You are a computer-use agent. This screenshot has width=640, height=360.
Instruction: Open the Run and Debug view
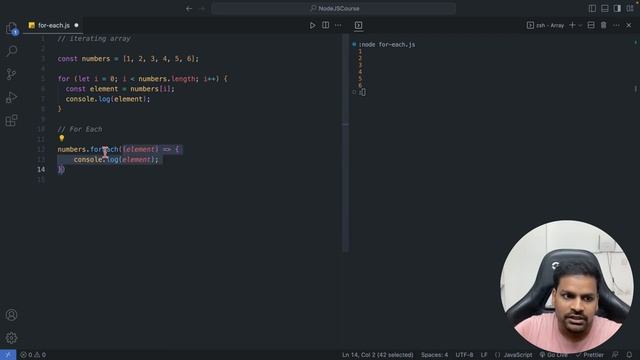pyautogui.click(x=11, y=97)
